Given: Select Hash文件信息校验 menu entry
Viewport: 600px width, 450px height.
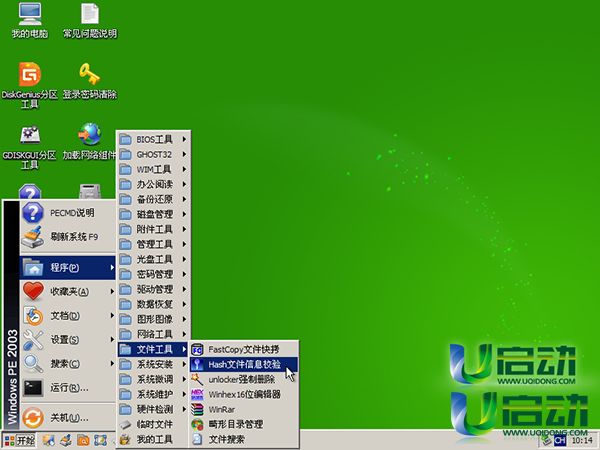Looking at the screenshot, I should point(250,365).
